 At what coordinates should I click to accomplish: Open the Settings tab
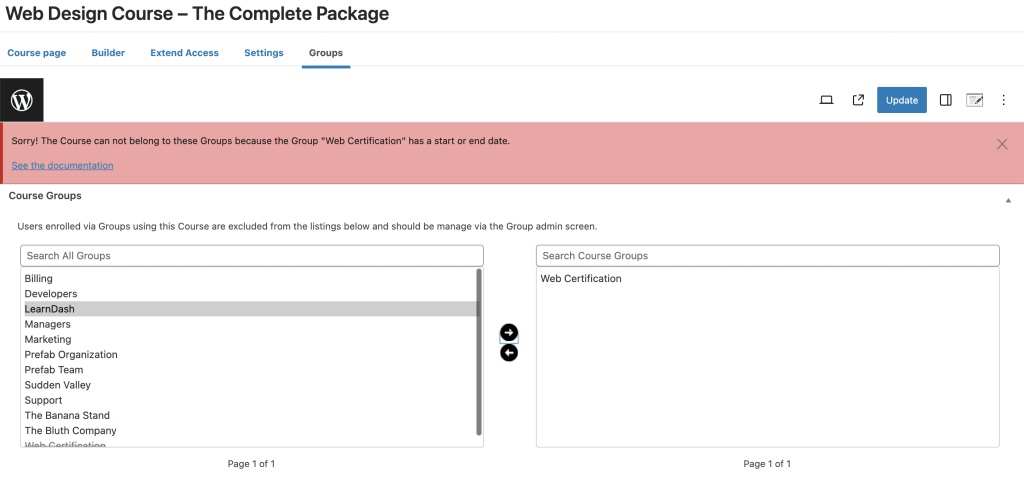tap(264, 53)
